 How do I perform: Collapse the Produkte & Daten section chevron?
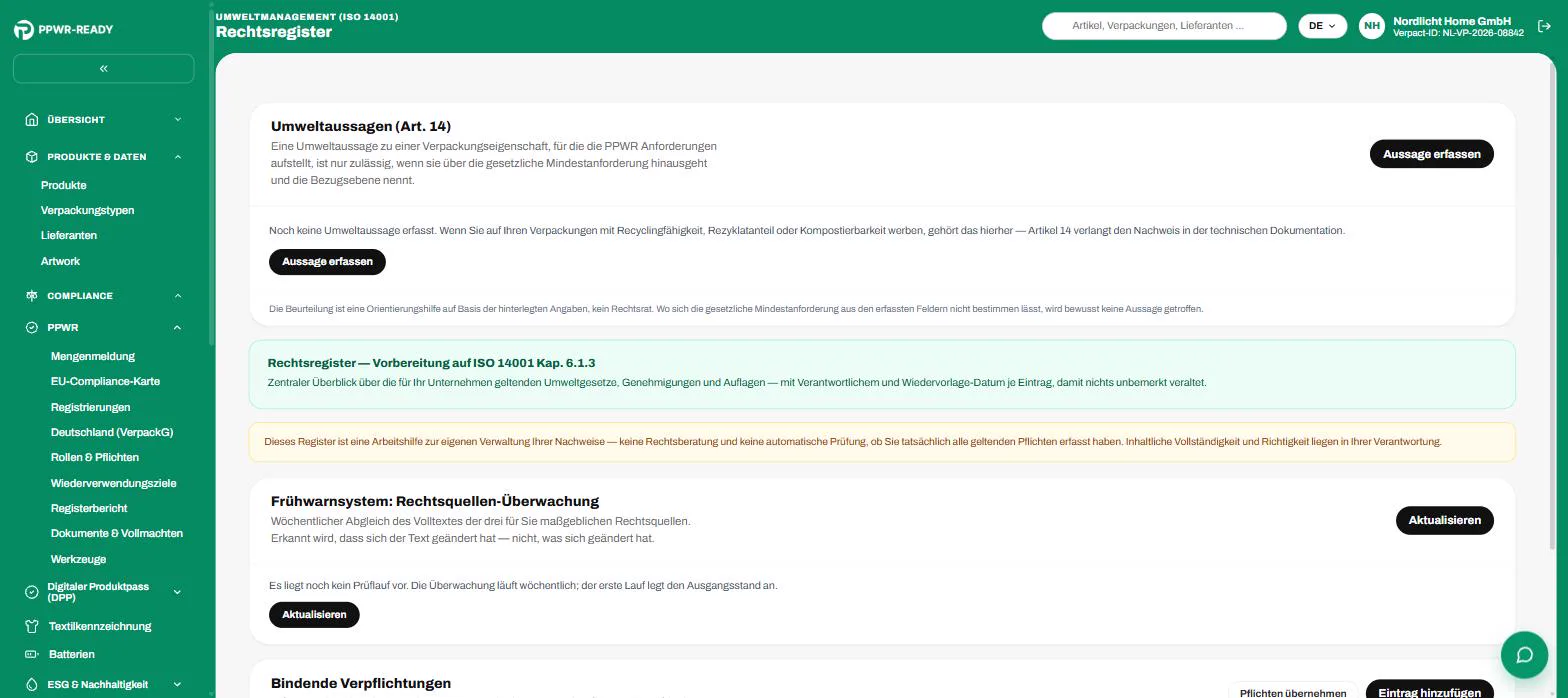(178, 157)
